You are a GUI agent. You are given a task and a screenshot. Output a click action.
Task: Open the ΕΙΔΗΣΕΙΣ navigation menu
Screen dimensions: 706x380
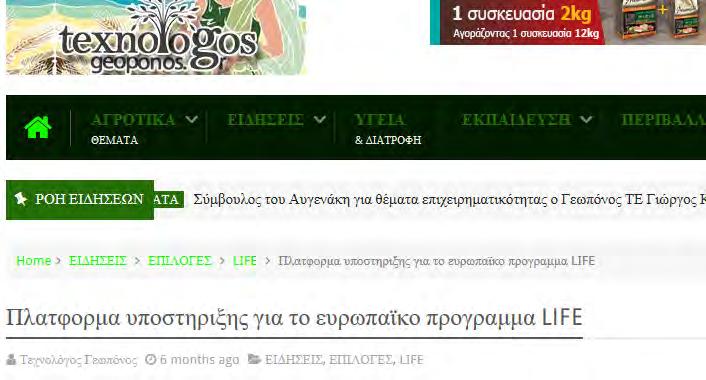[x=265, y=120]
